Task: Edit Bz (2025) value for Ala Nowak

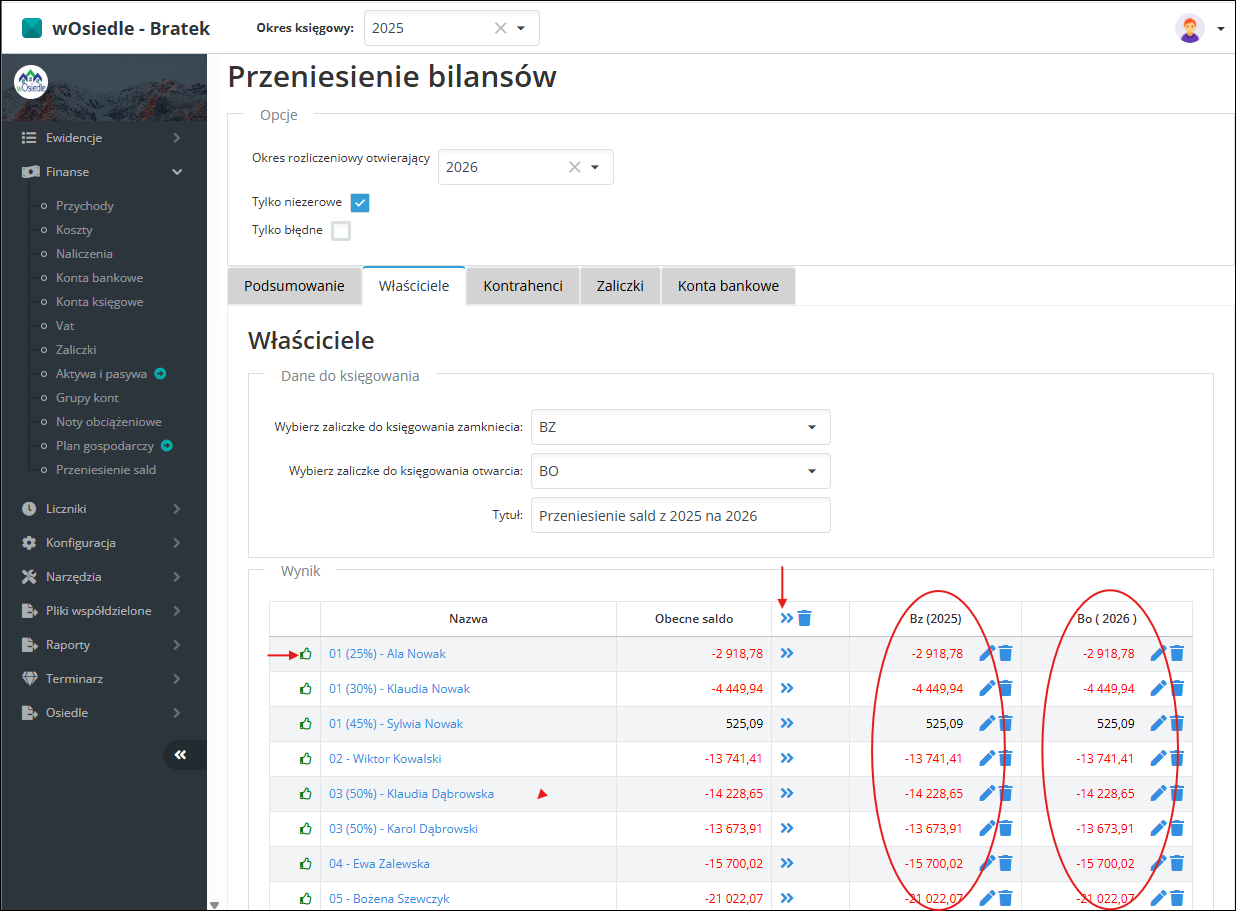Action: [x=987, y=653]
